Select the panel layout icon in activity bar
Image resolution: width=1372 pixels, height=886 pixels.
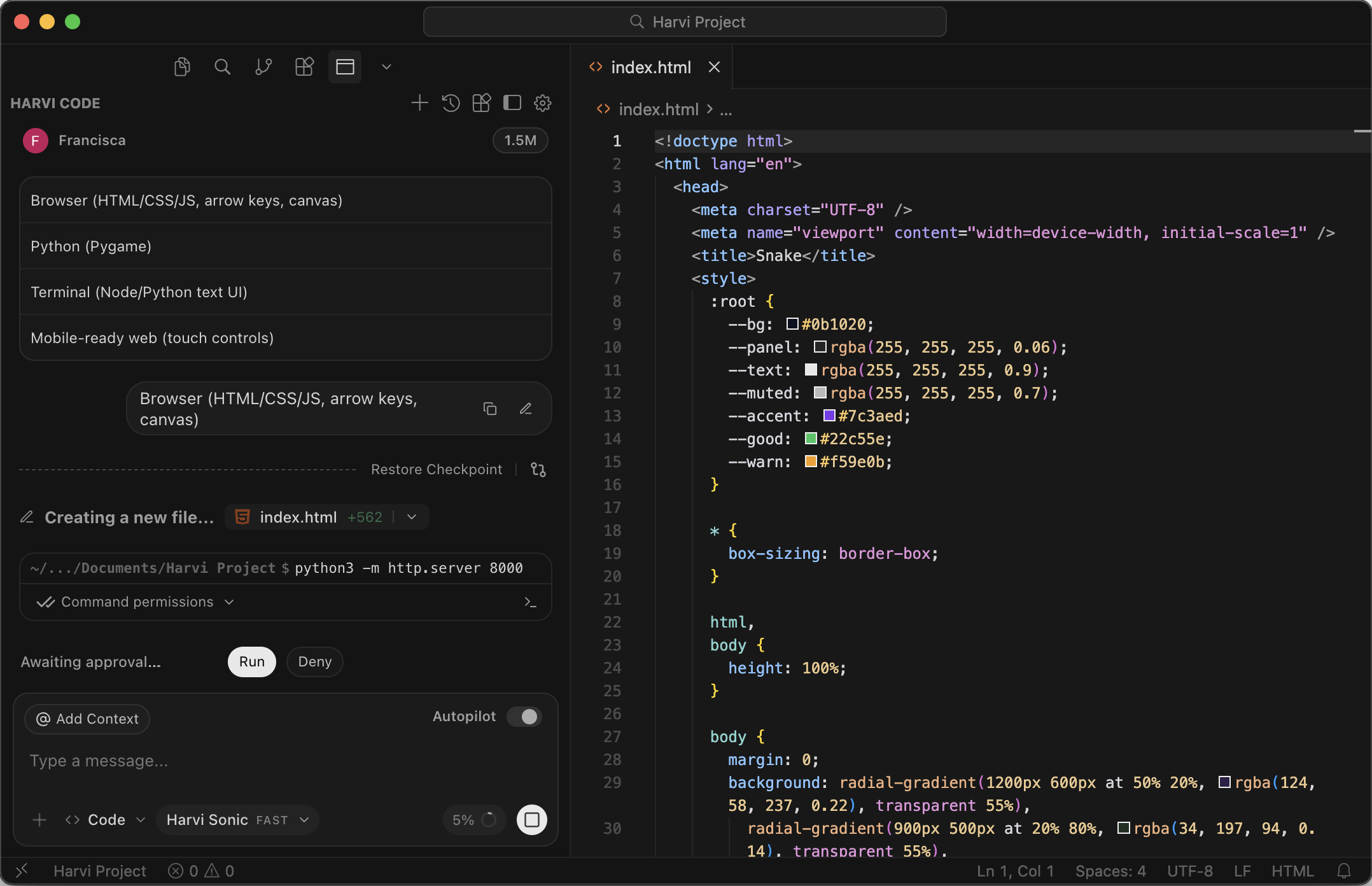pos(345,67)
